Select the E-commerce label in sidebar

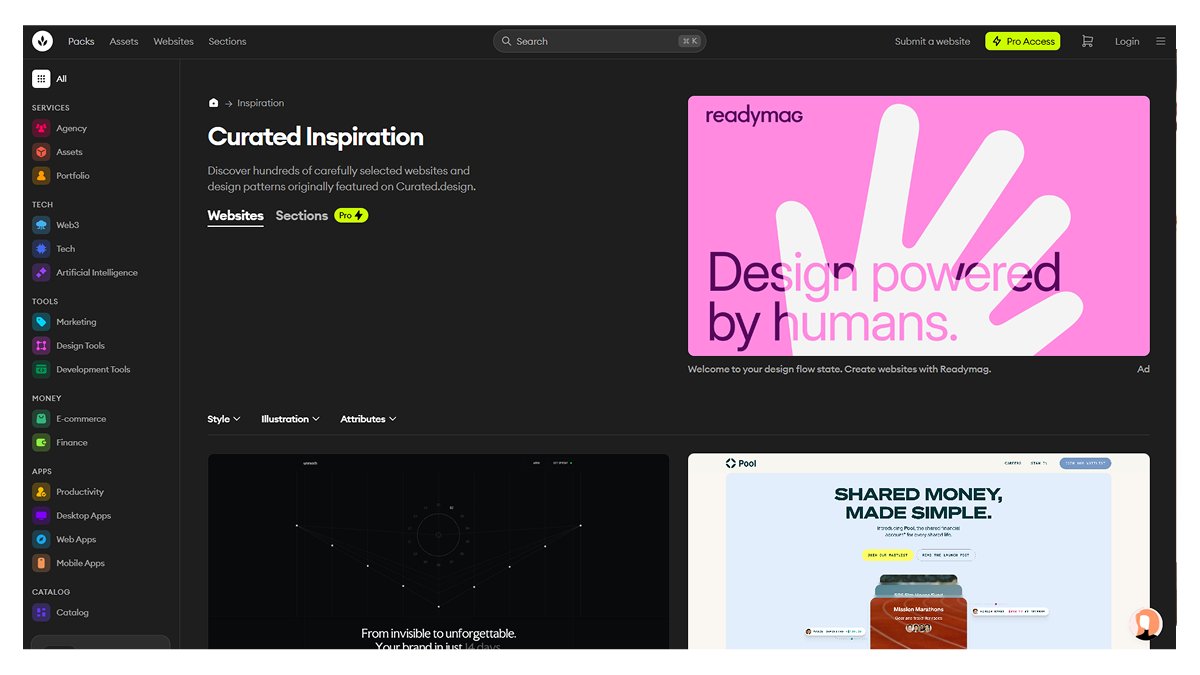click(81, 419)
